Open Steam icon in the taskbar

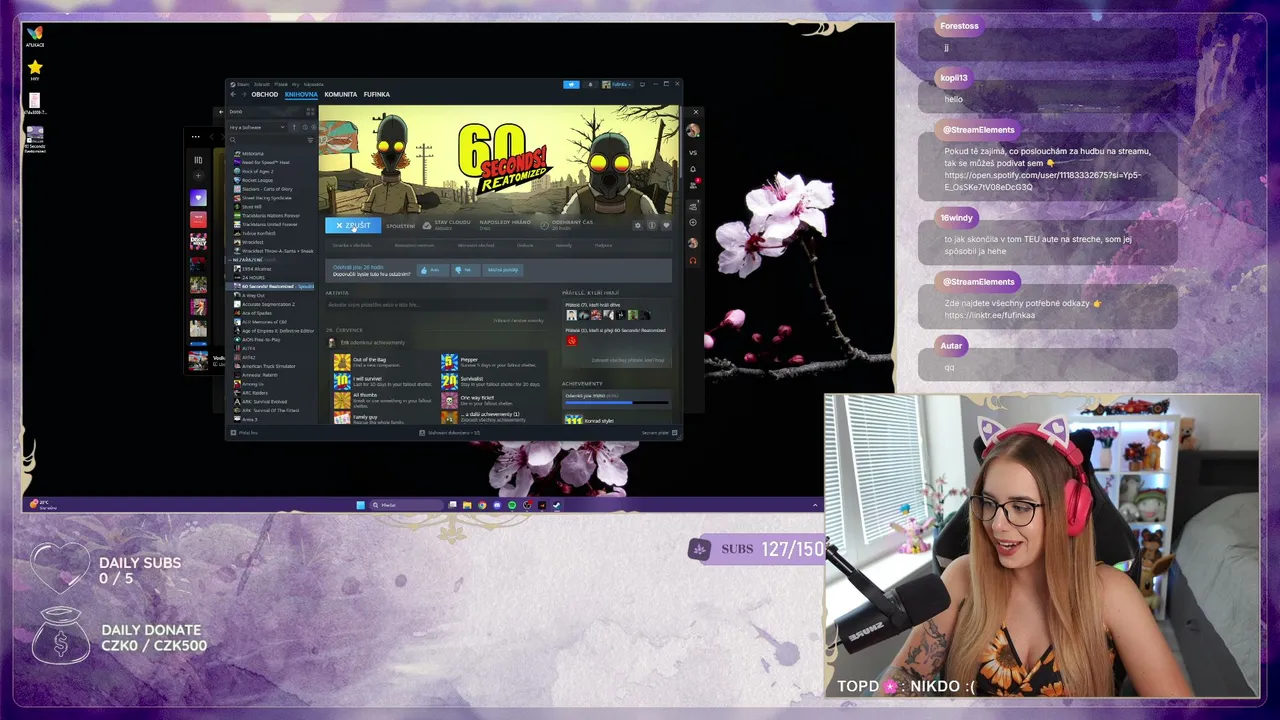coord(557,505)
